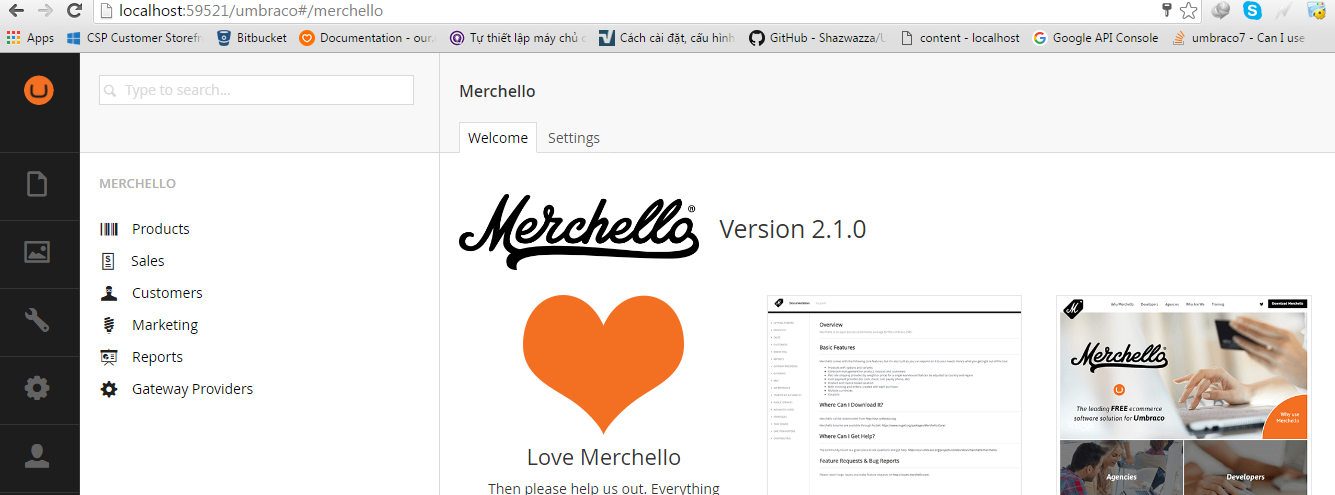Click the Marketing lightbulb icon
The height and width of the screenshot is (495, 1335).
coord(109,325)
